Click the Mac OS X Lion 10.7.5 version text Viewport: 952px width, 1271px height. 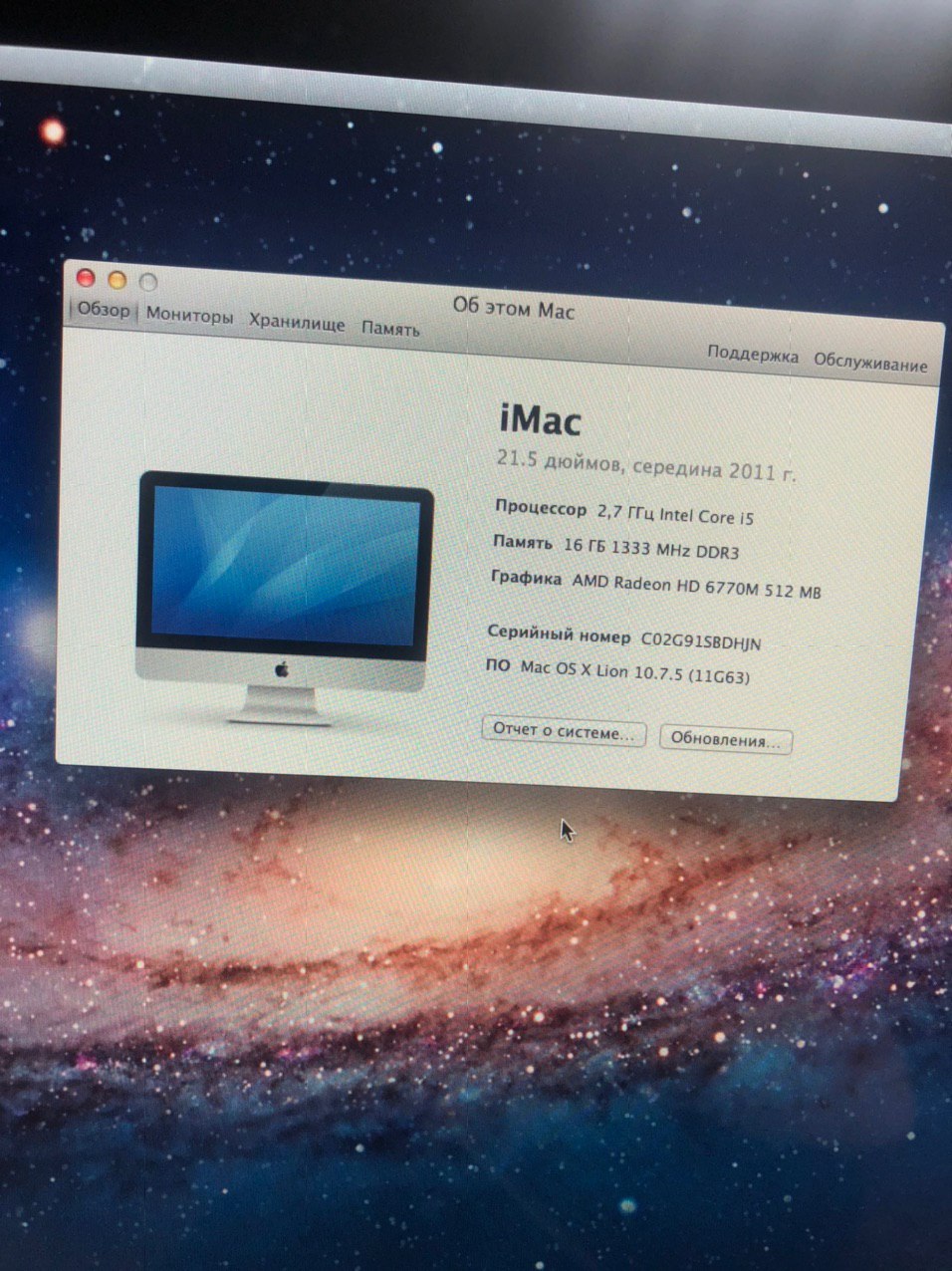(x=635, y=673)
